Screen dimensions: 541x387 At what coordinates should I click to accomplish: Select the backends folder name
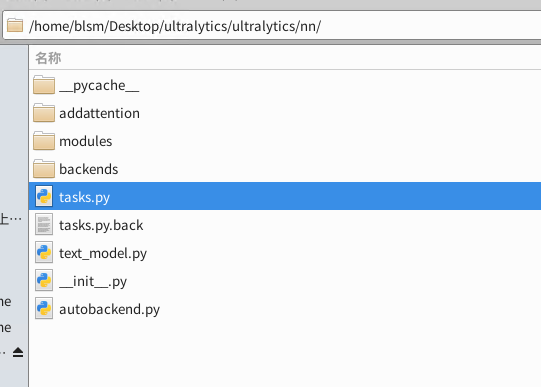[x=89, y=169]
